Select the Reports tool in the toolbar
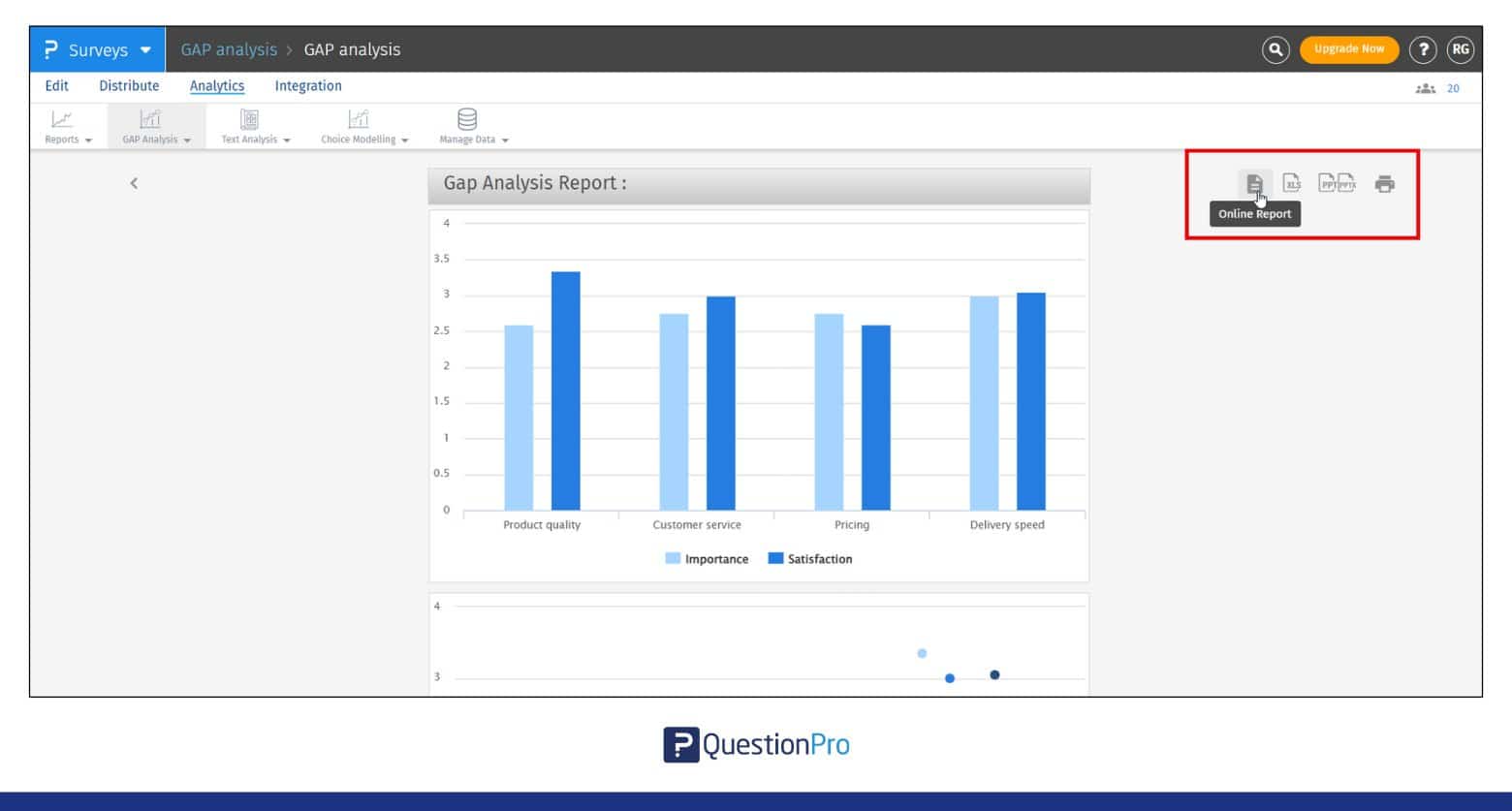 pyautogui.click(x=62, y=126)
